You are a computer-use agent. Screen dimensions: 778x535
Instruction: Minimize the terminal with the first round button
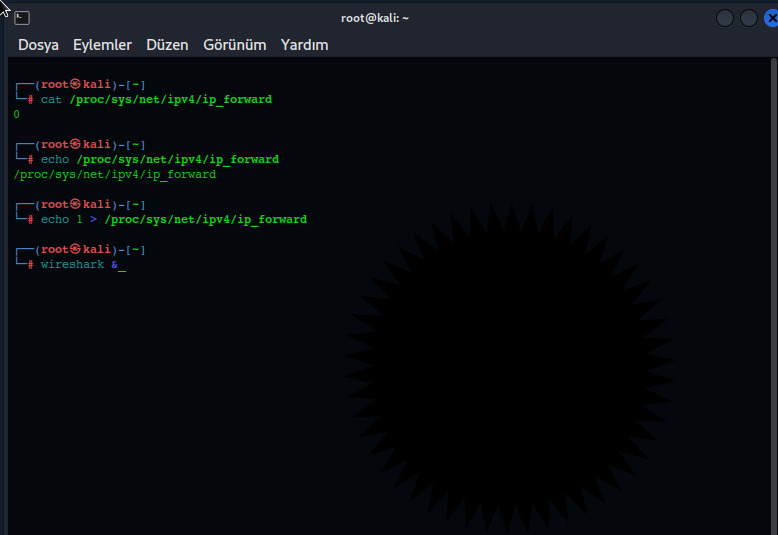[x=724, y=18]
